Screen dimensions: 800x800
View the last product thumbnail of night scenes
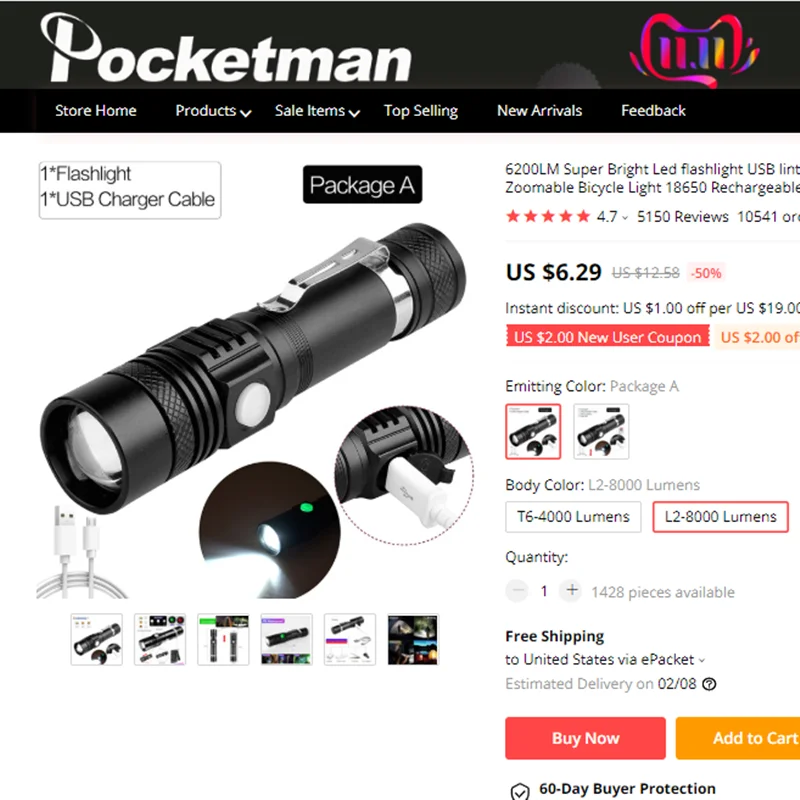point(413,640)
